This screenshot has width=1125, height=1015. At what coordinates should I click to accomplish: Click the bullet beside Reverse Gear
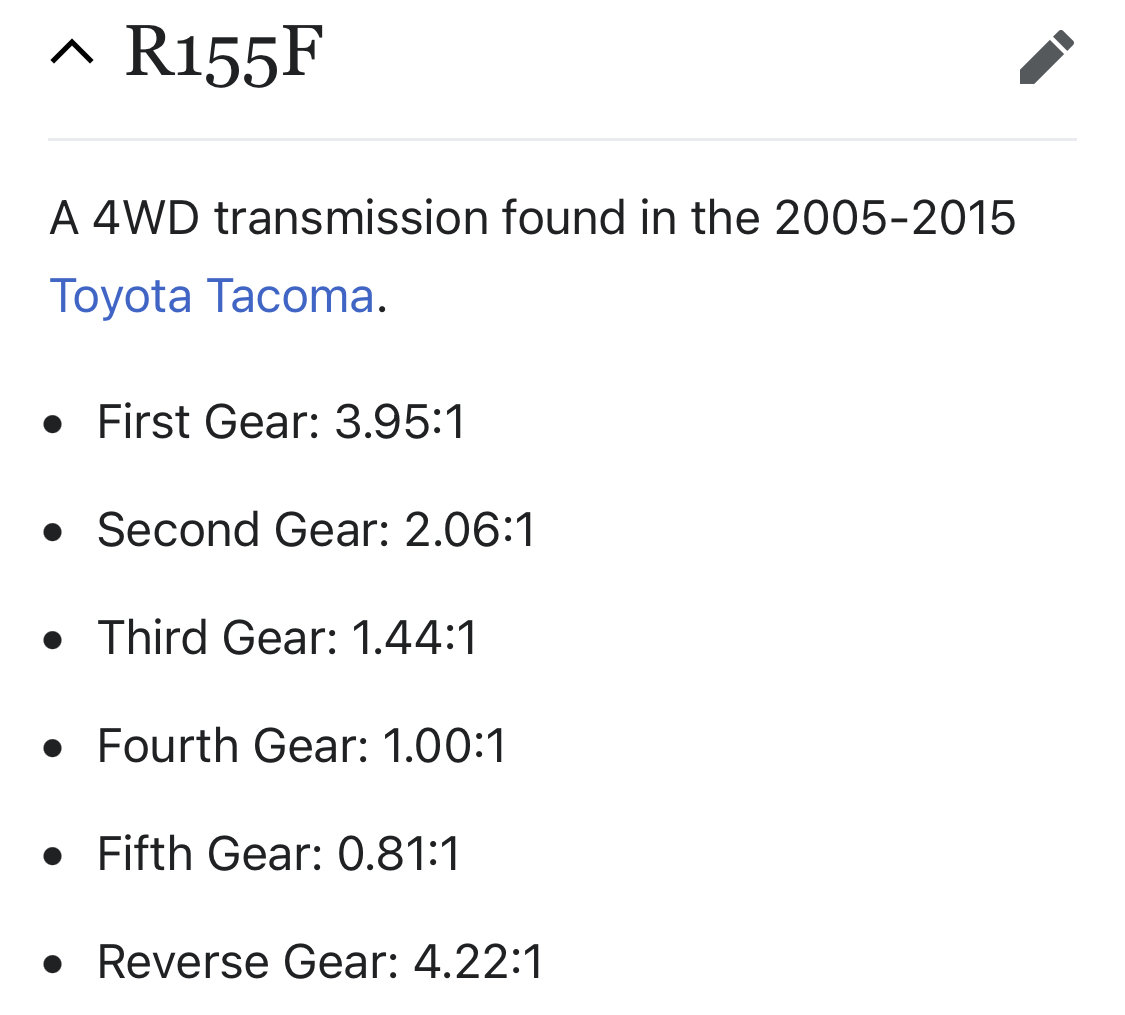(x=52, y=964)
